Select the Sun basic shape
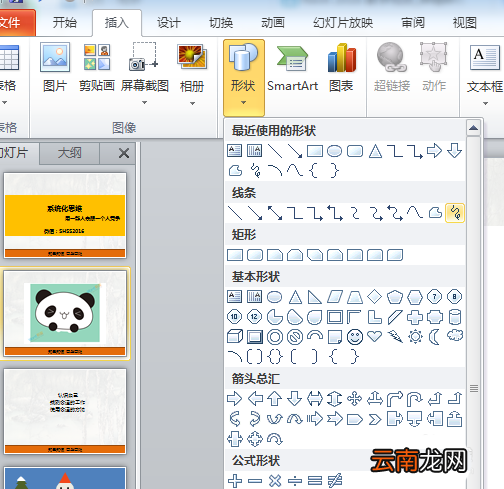The image size is (504, 489). point(415,337)
